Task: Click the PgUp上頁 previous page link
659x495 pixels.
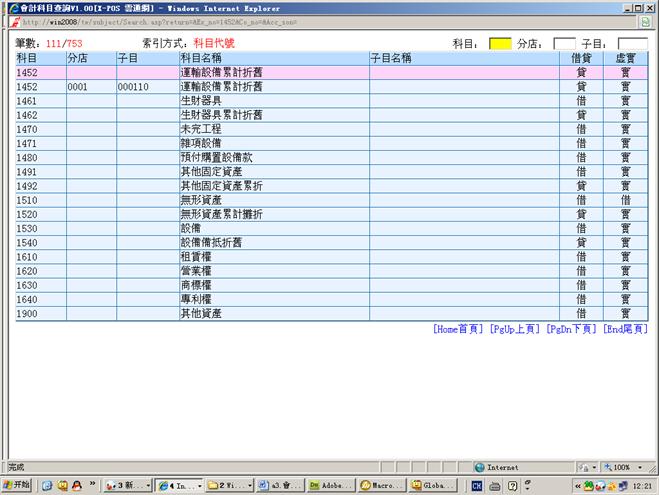Action: [515, 329]
